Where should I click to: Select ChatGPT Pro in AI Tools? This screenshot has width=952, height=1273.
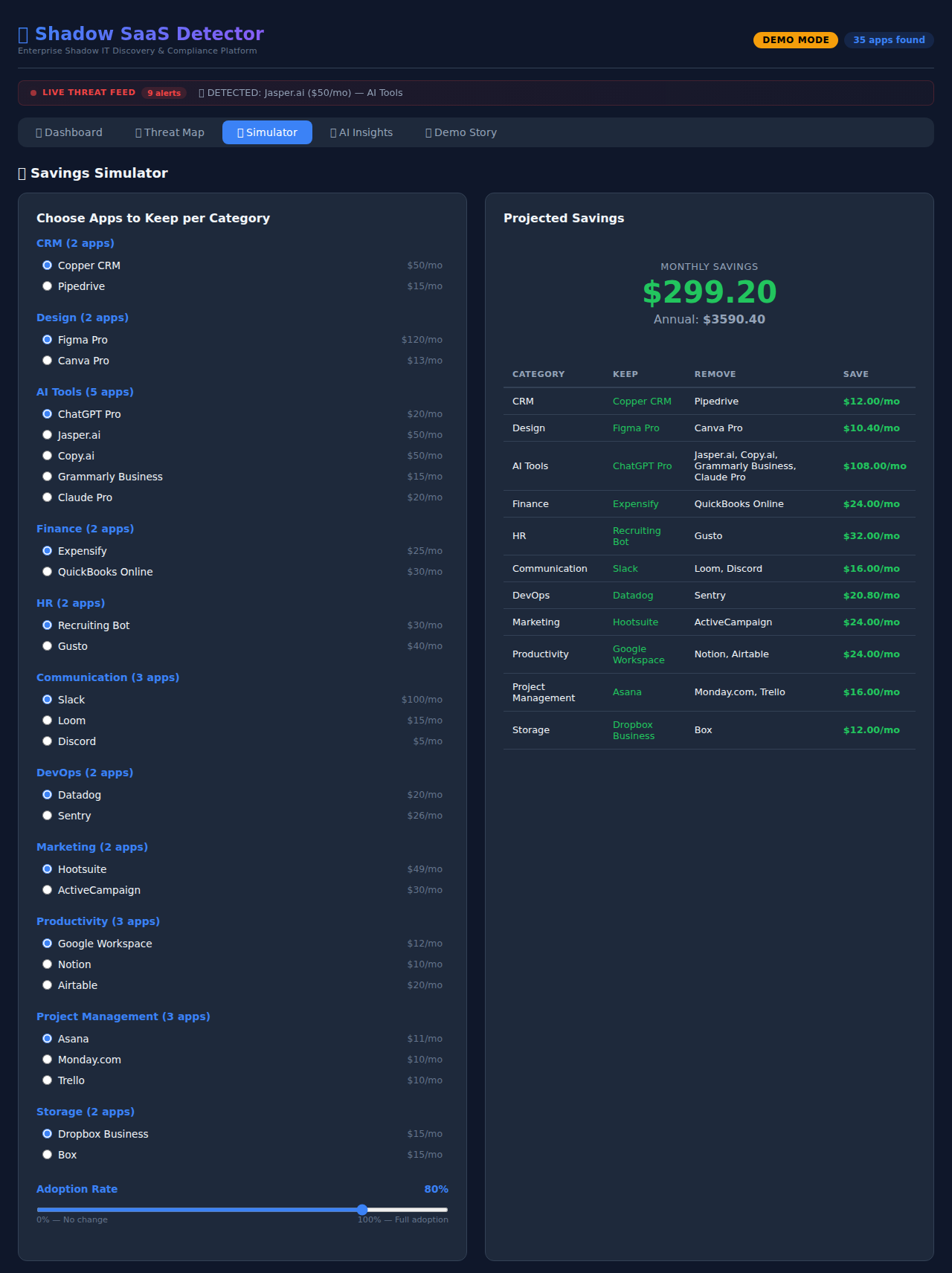47,414
